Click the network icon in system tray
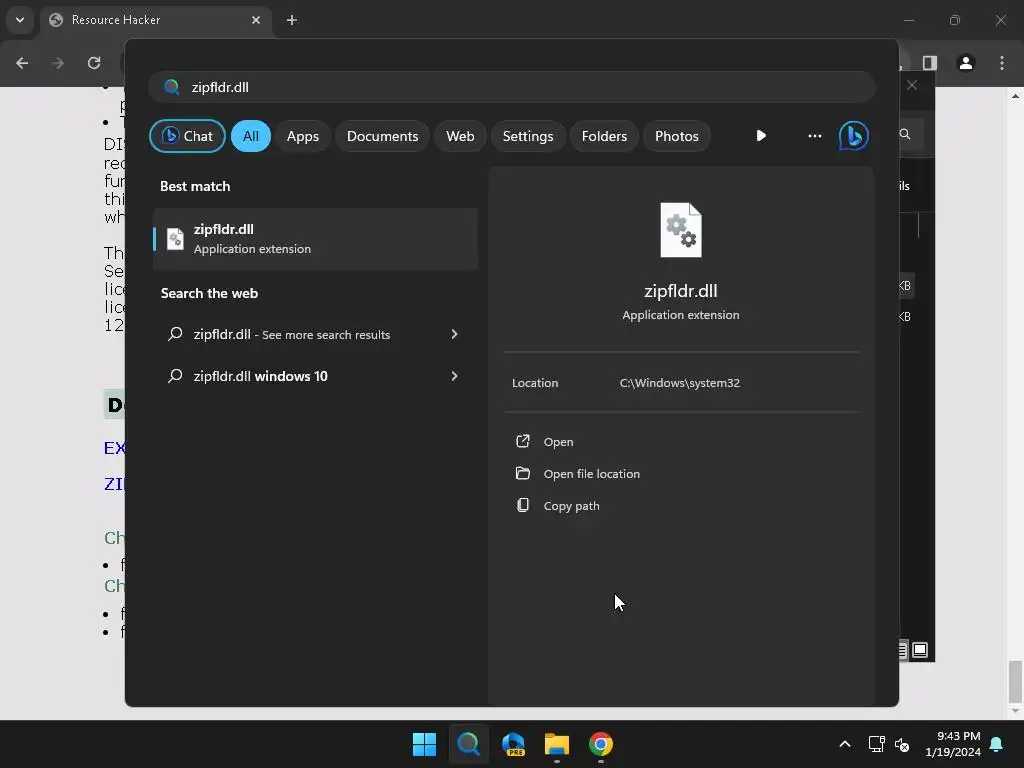This screenshot has width=1024, height=768. 876,744
